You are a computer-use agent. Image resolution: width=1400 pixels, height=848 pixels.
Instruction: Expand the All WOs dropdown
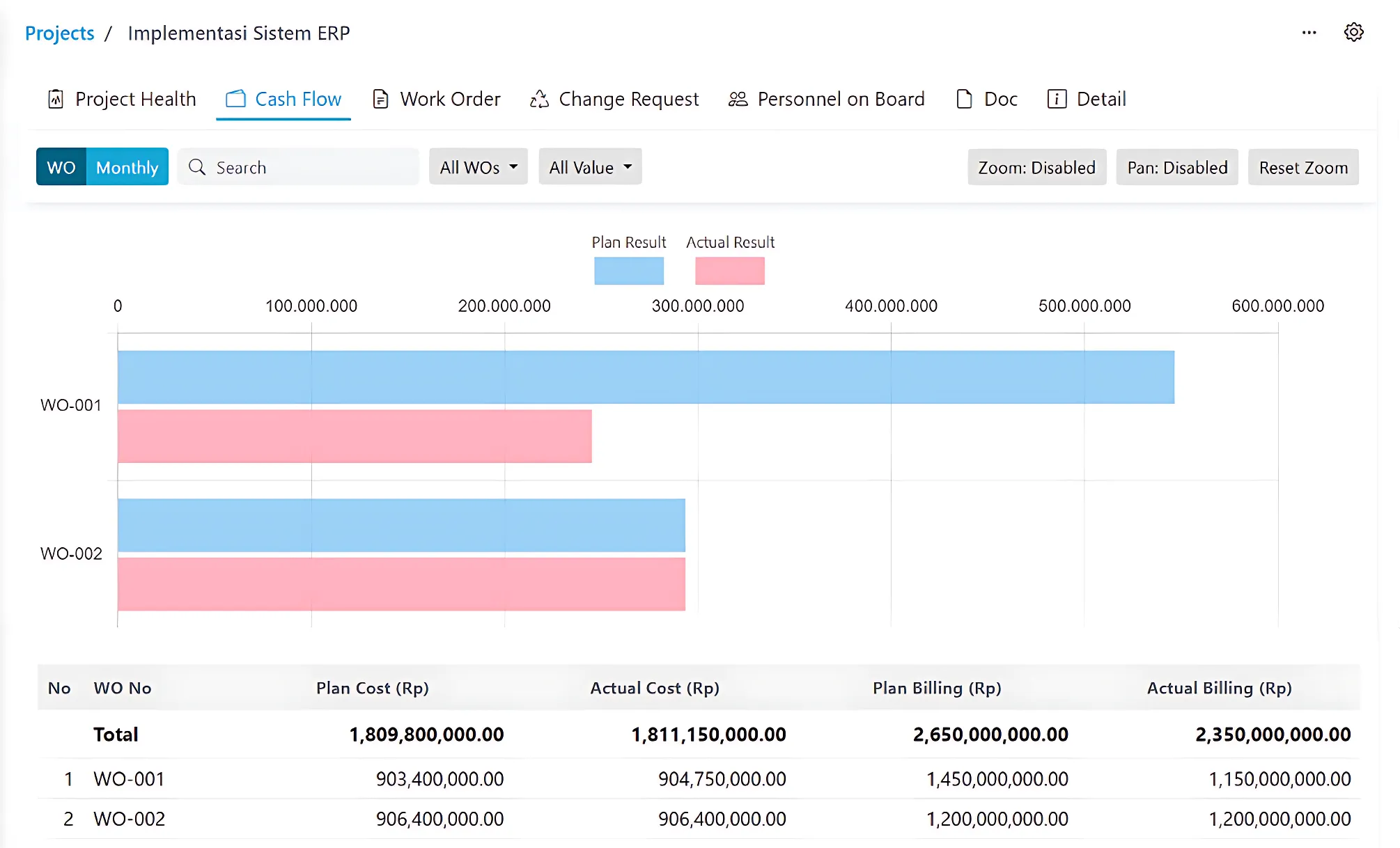point(478,167)
